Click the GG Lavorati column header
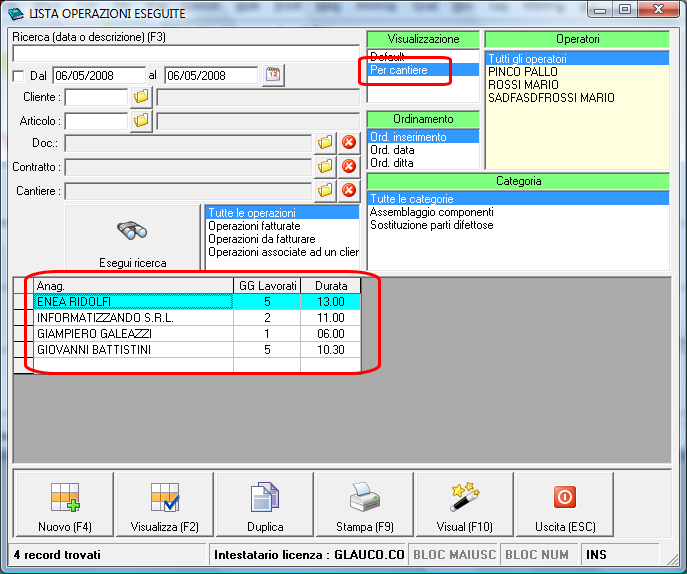Viewport: 687px width, 574px height. [267, 286]
